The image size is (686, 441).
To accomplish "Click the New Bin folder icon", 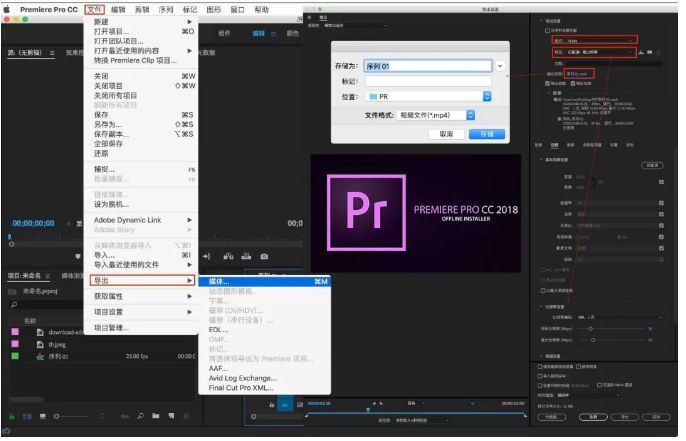I will [x=156, y=416].
